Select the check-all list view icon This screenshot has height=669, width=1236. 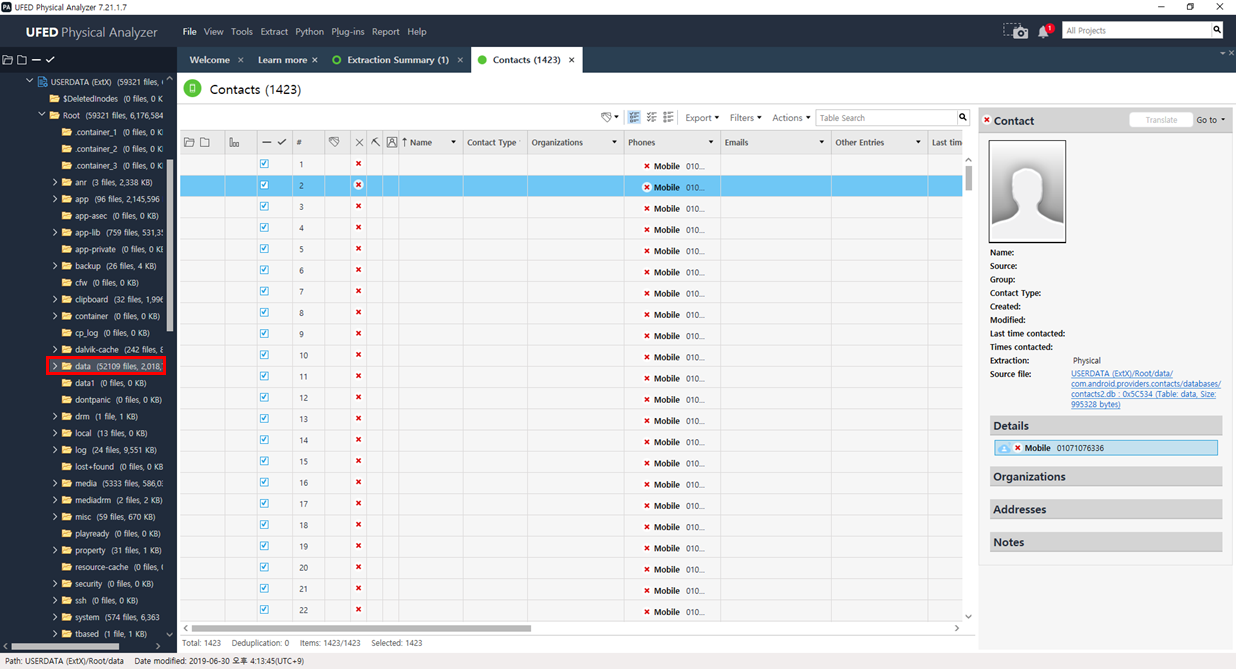(634, 117)
